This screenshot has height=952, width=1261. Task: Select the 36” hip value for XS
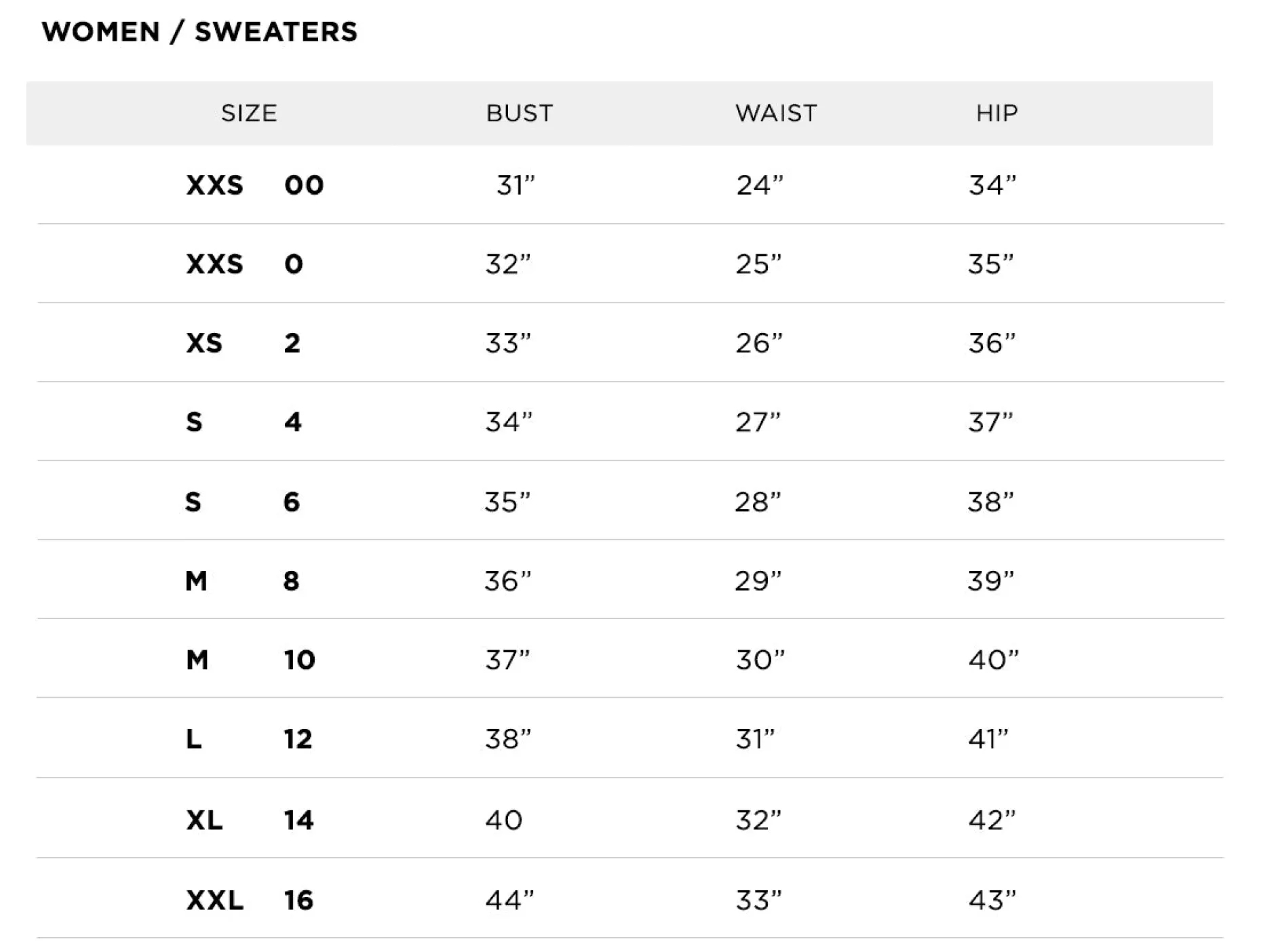coord(992,343)
